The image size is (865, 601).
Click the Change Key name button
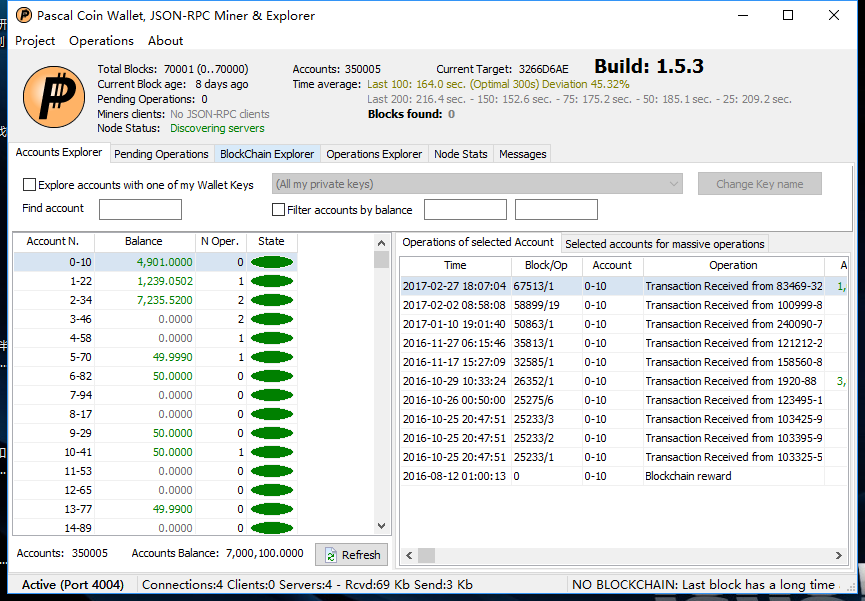(x=760, y=184)
